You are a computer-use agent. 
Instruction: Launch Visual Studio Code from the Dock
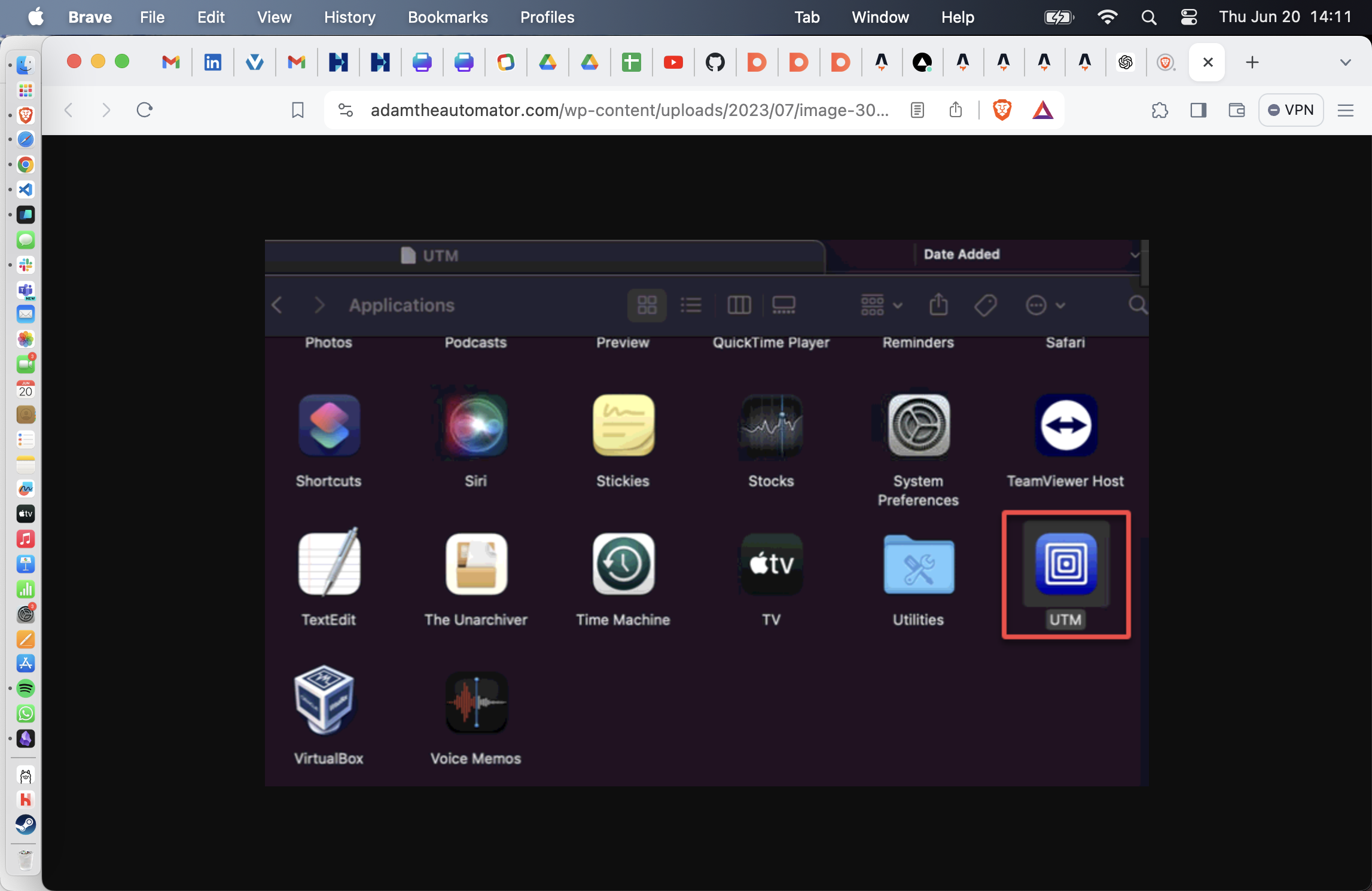[25, 190]
